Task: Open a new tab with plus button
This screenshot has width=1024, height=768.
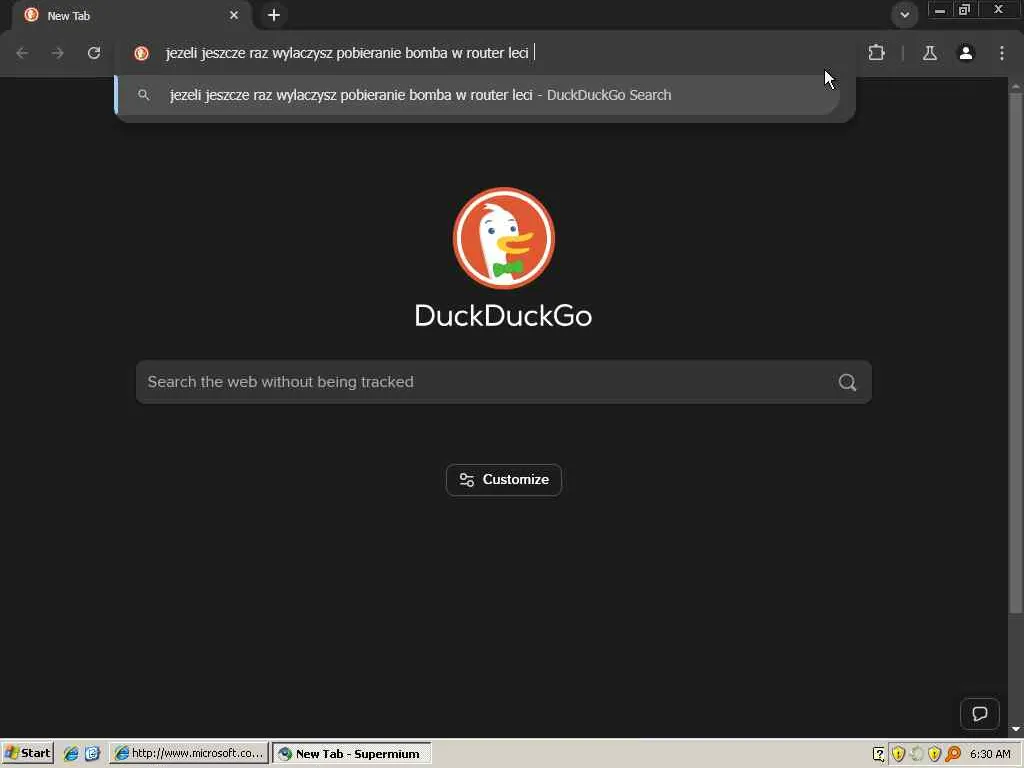Action: (274, 15)
